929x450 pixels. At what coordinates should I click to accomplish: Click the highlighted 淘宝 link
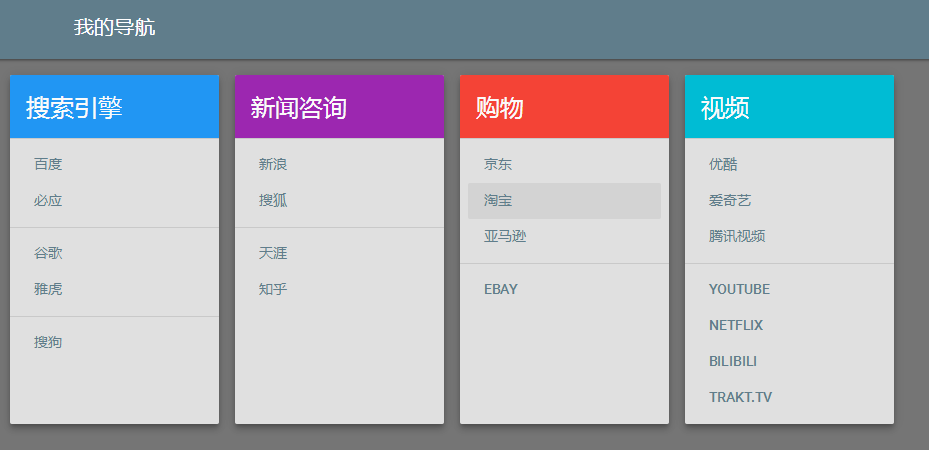click(565, 201)
